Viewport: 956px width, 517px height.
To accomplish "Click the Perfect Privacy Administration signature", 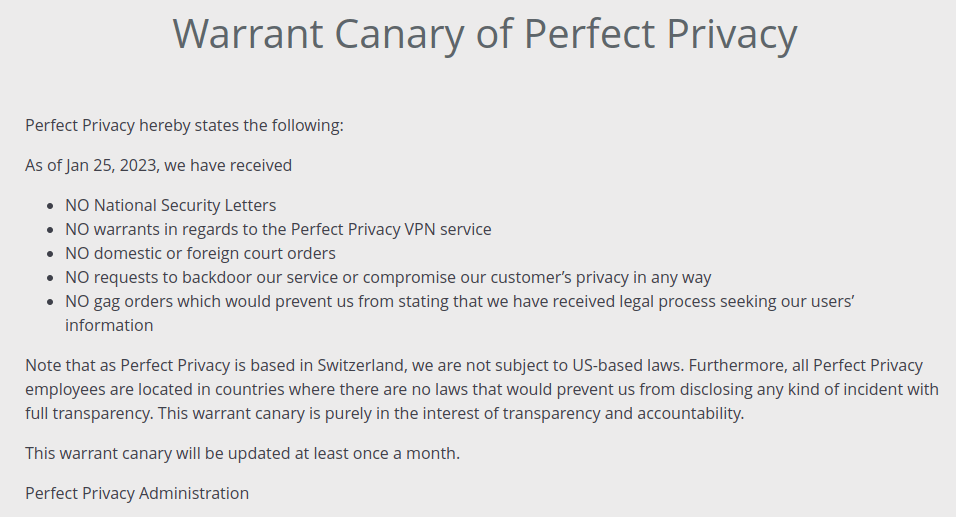I will tap(137, 493).
